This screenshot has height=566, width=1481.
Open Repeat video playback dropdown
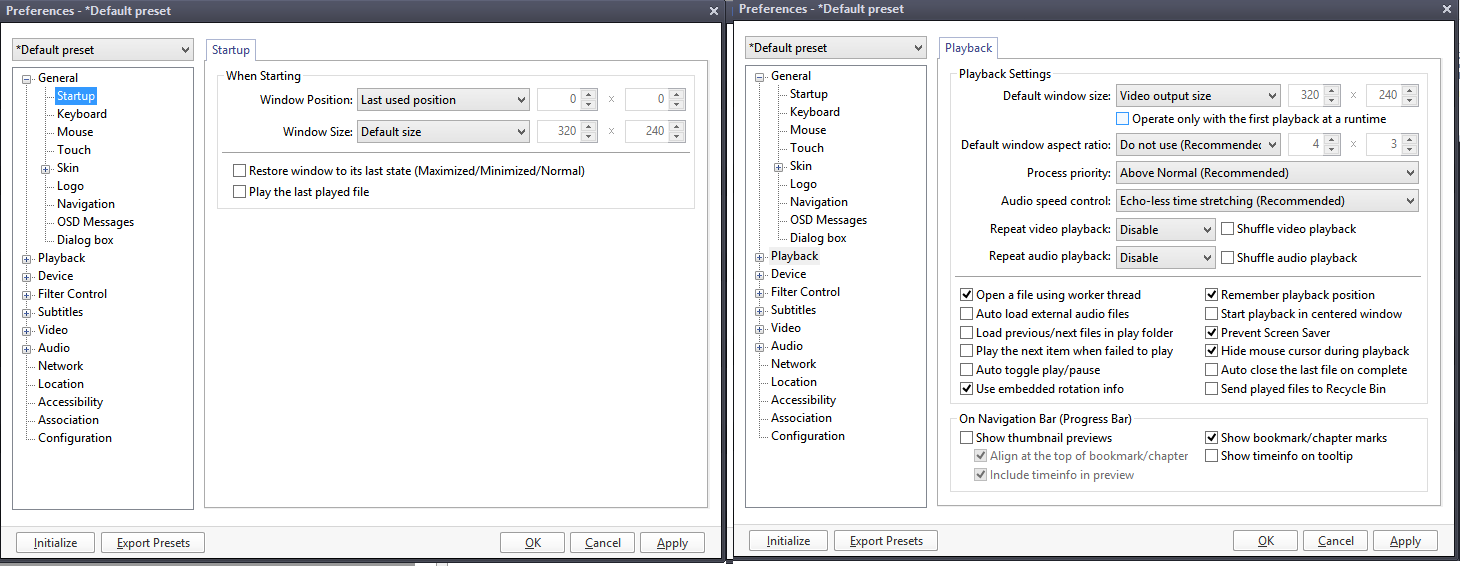coord(1165,230)
